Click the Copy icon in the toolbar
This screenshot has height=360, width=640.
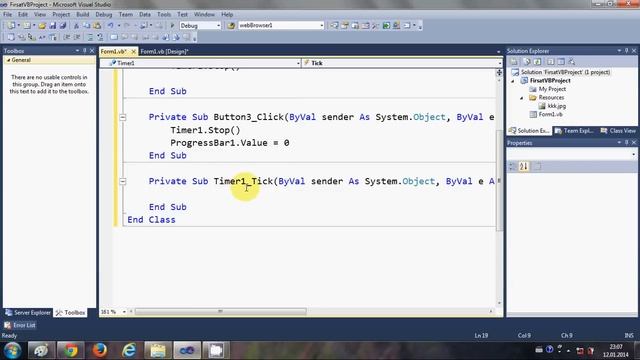pos(87,26)
